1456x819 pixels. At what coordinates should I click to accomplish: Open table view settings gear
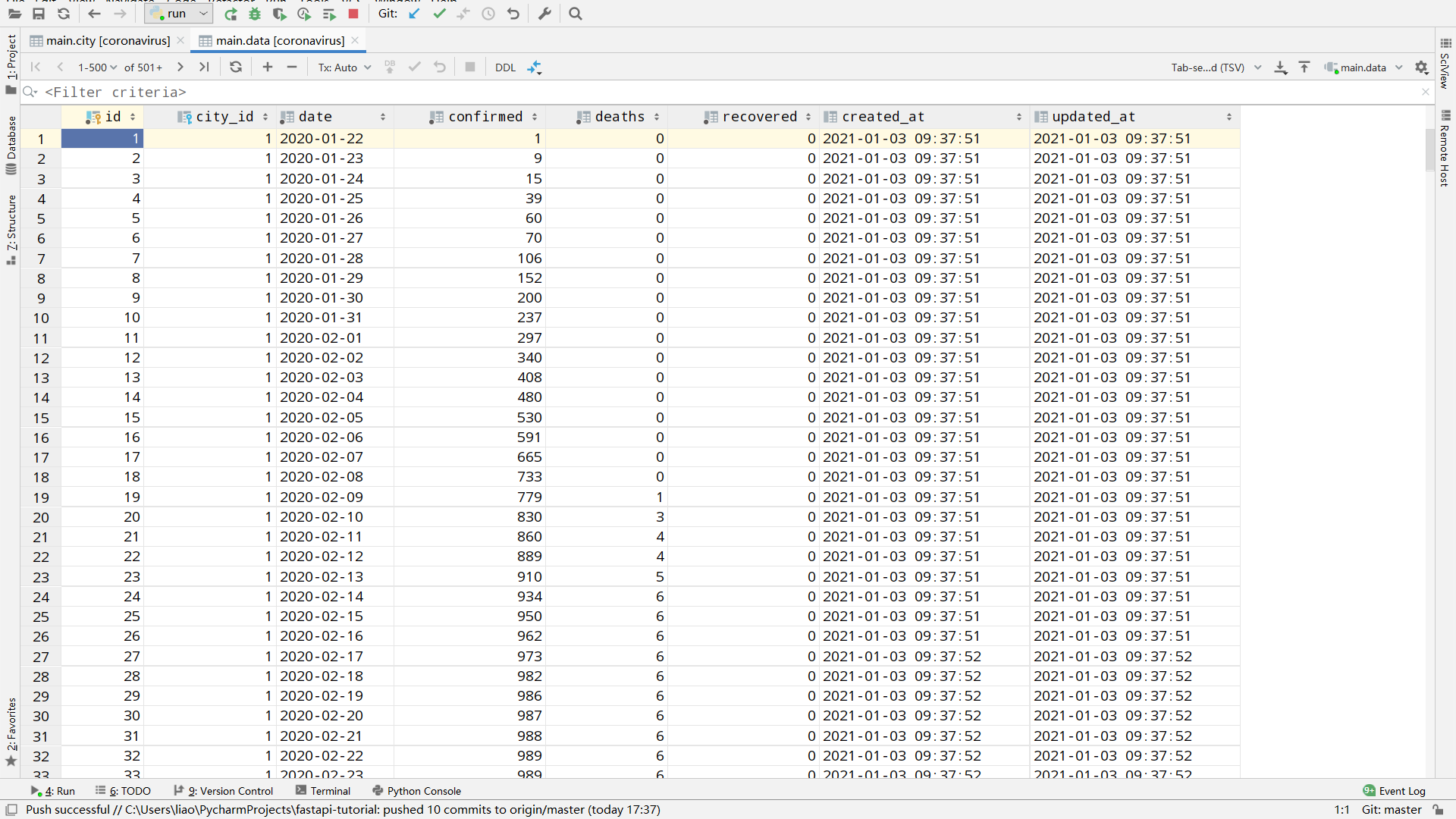coord(1422,67)
